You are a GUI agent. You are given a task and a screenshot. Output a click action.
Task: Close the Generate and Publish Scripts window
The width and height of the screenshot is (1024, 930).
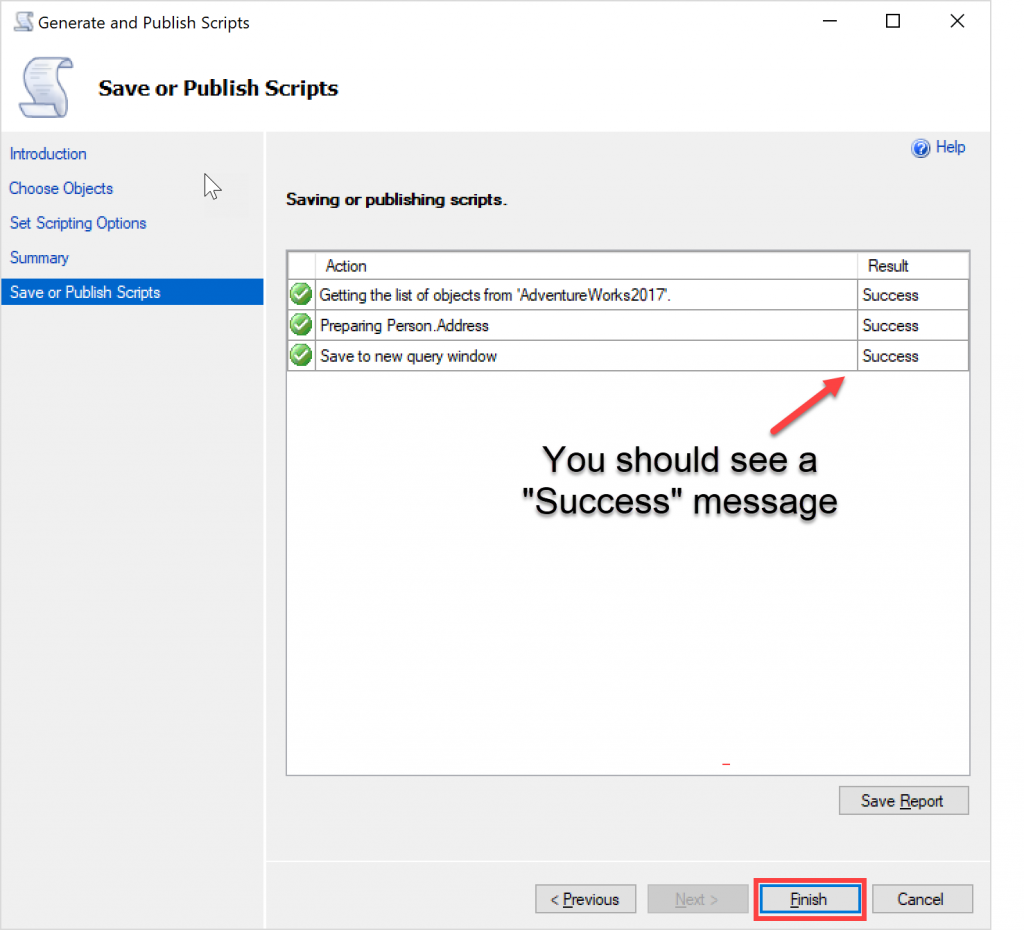[957, 22]
